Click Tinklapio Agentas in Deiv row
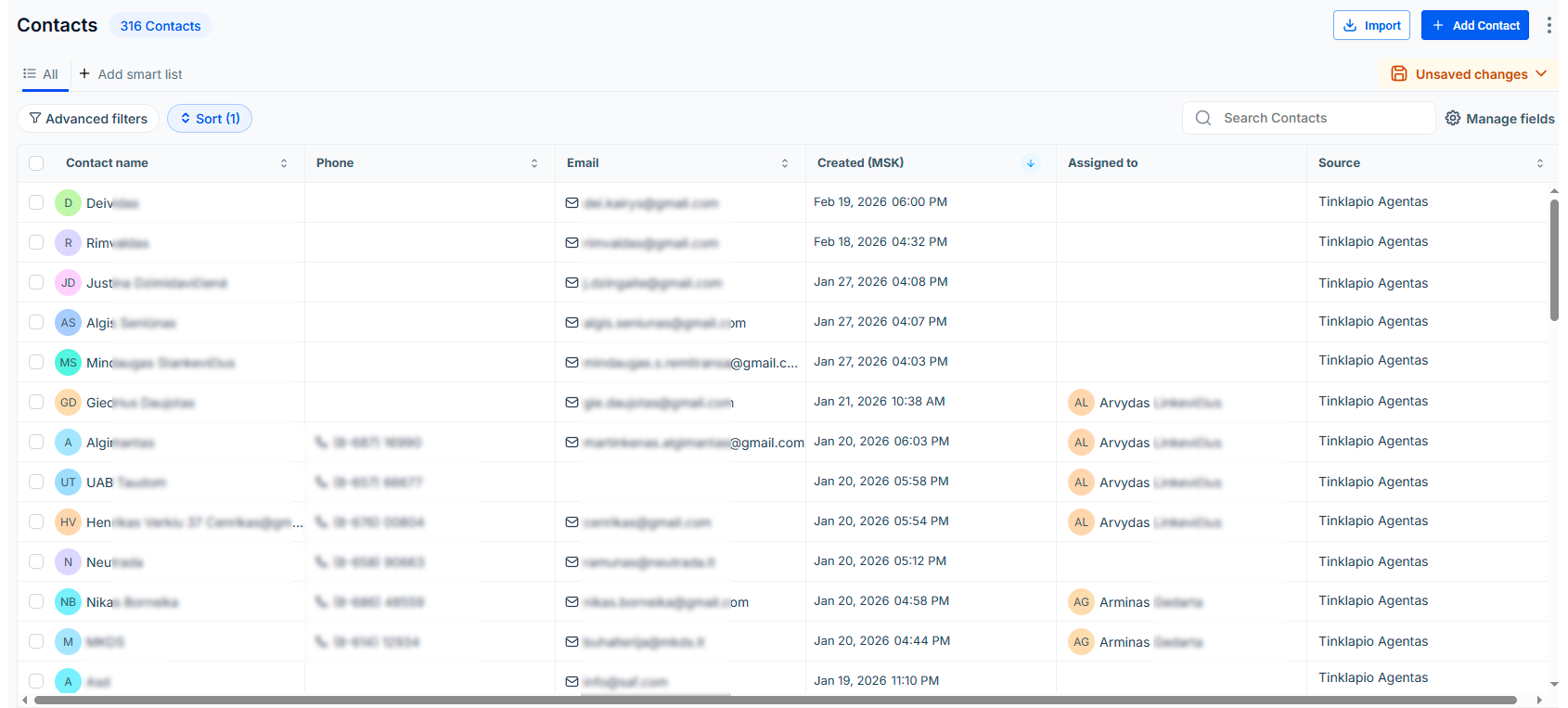Screen dimensions: 1568x708 point(1373,202)
